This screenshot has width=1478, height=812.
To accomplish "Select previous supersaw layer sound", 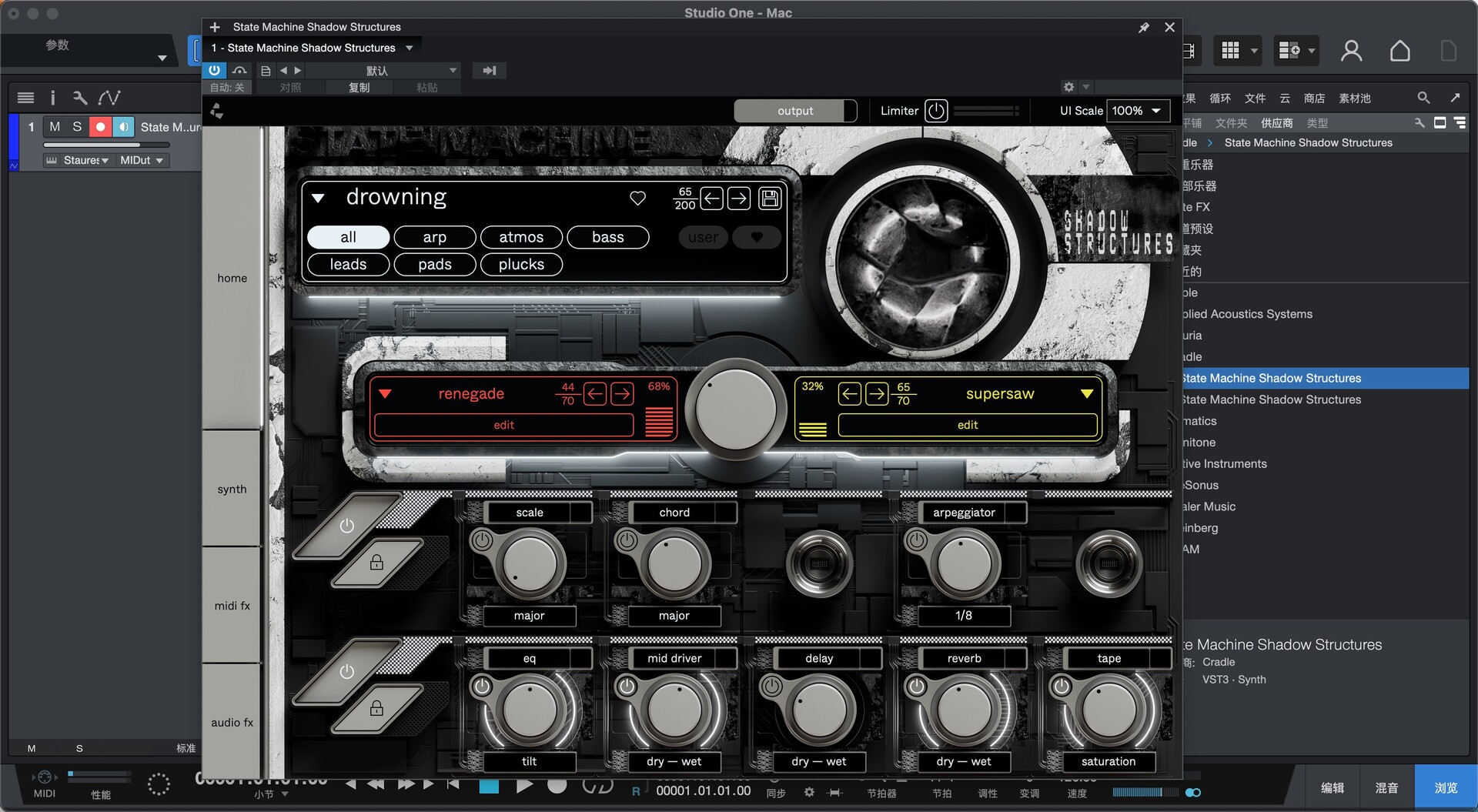I will [850, 394].
